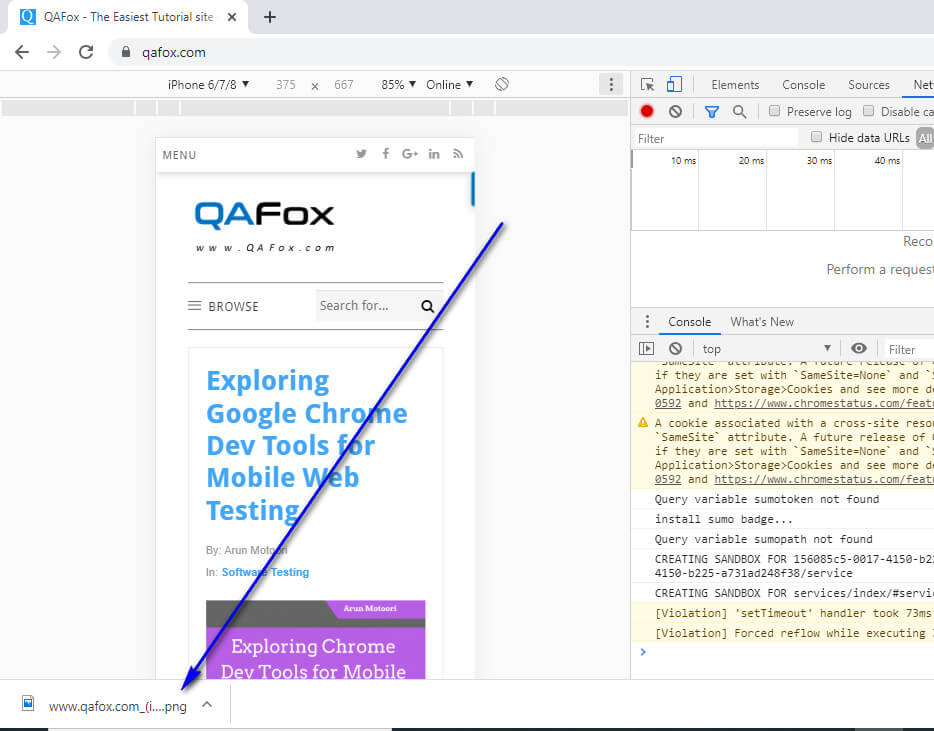Click the 'Query variable sumotoken not found' message
934x731 pixels.
[767, 499]
